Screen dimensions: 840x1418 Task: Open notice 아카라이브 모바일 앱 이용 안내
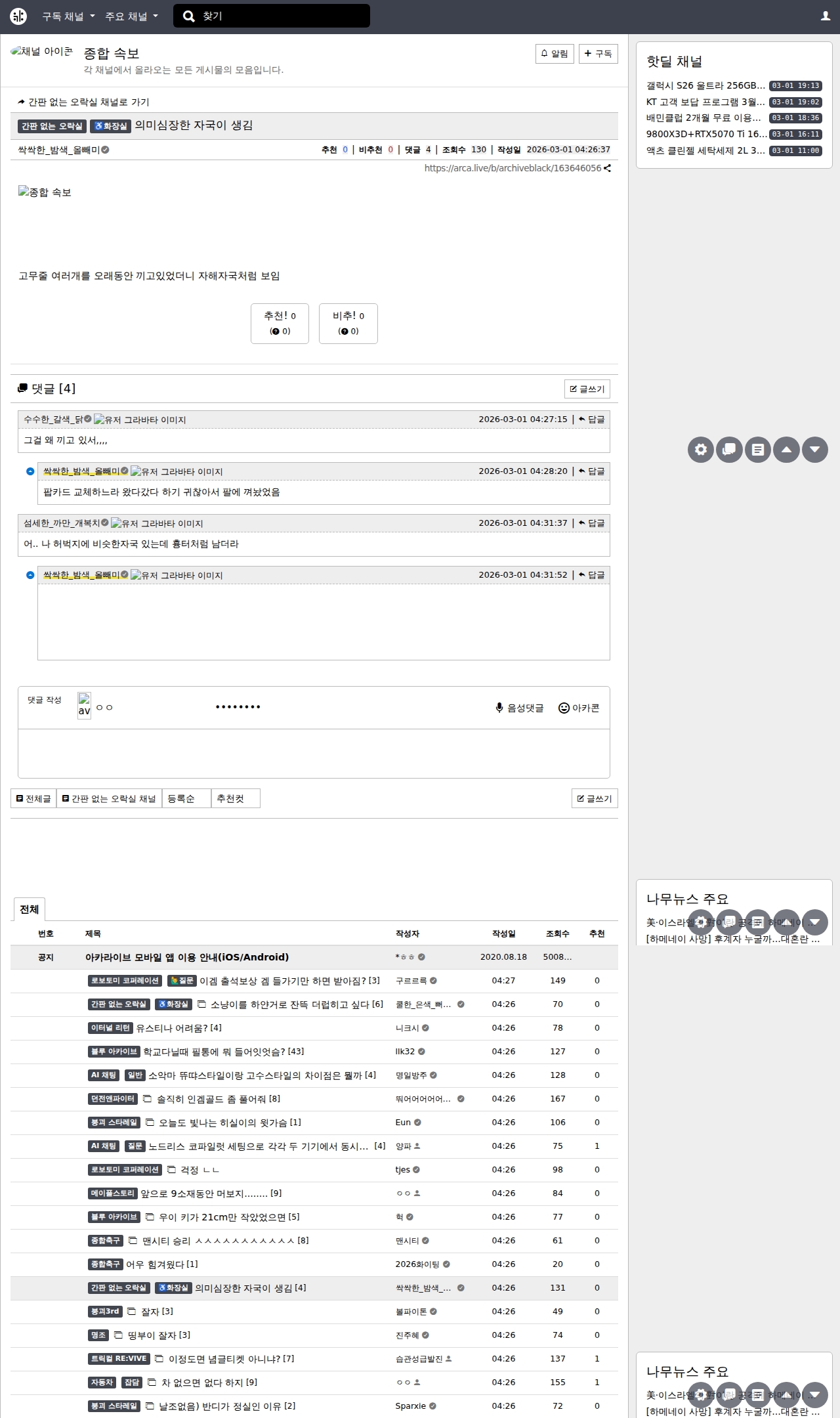coord(187,957)
